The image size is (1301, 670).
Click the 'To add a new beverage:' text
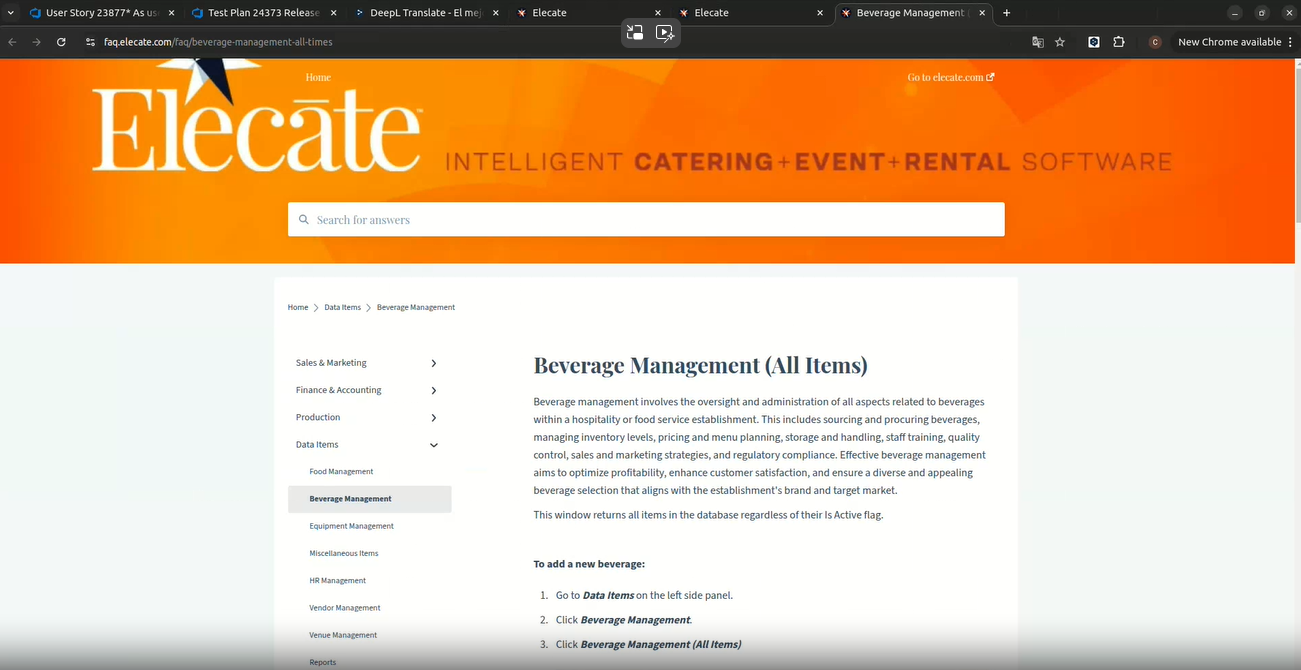pos(589,564)
